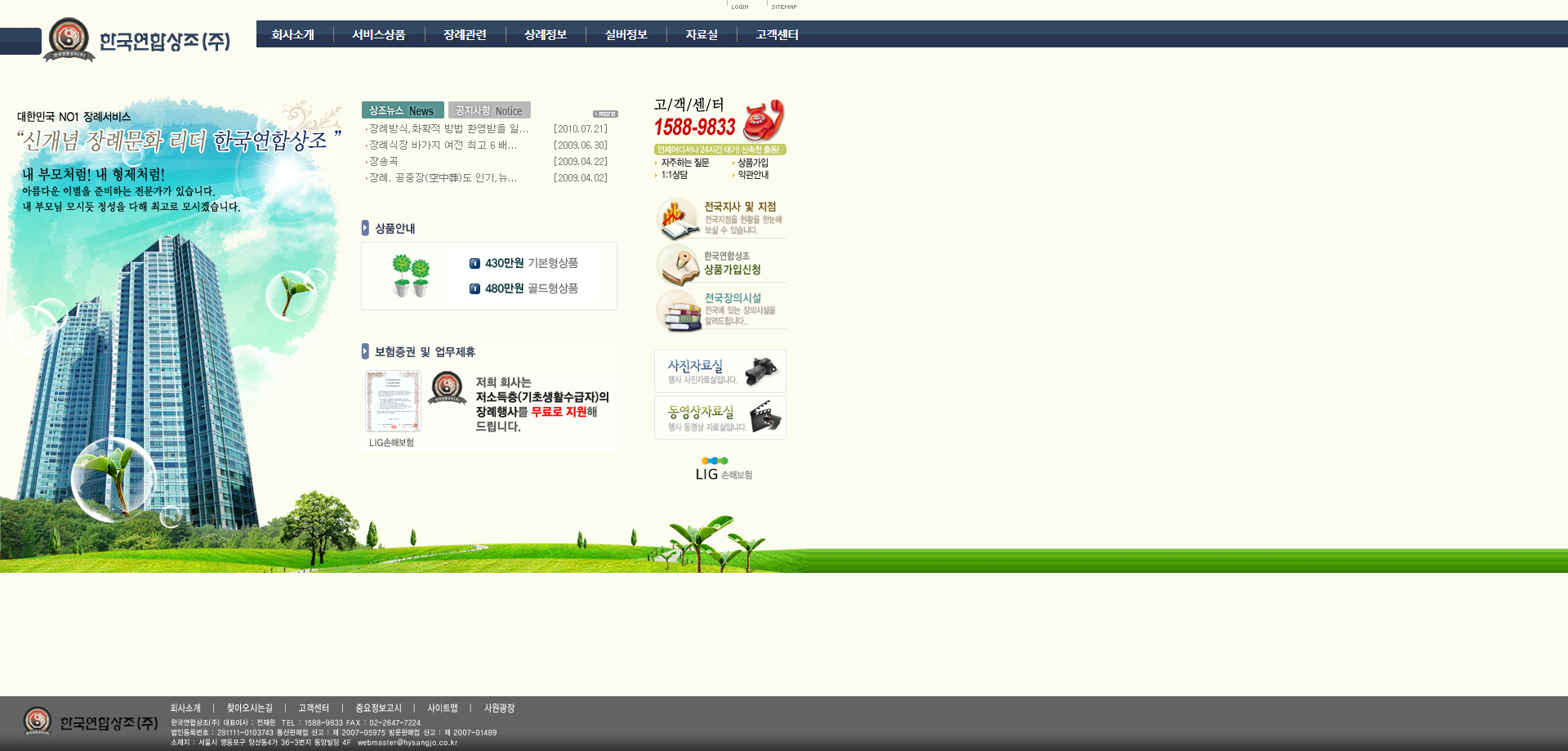This screenshot has width=1568, height=751.
Task: Click the potted plants product icon
Action: (410, 275)
